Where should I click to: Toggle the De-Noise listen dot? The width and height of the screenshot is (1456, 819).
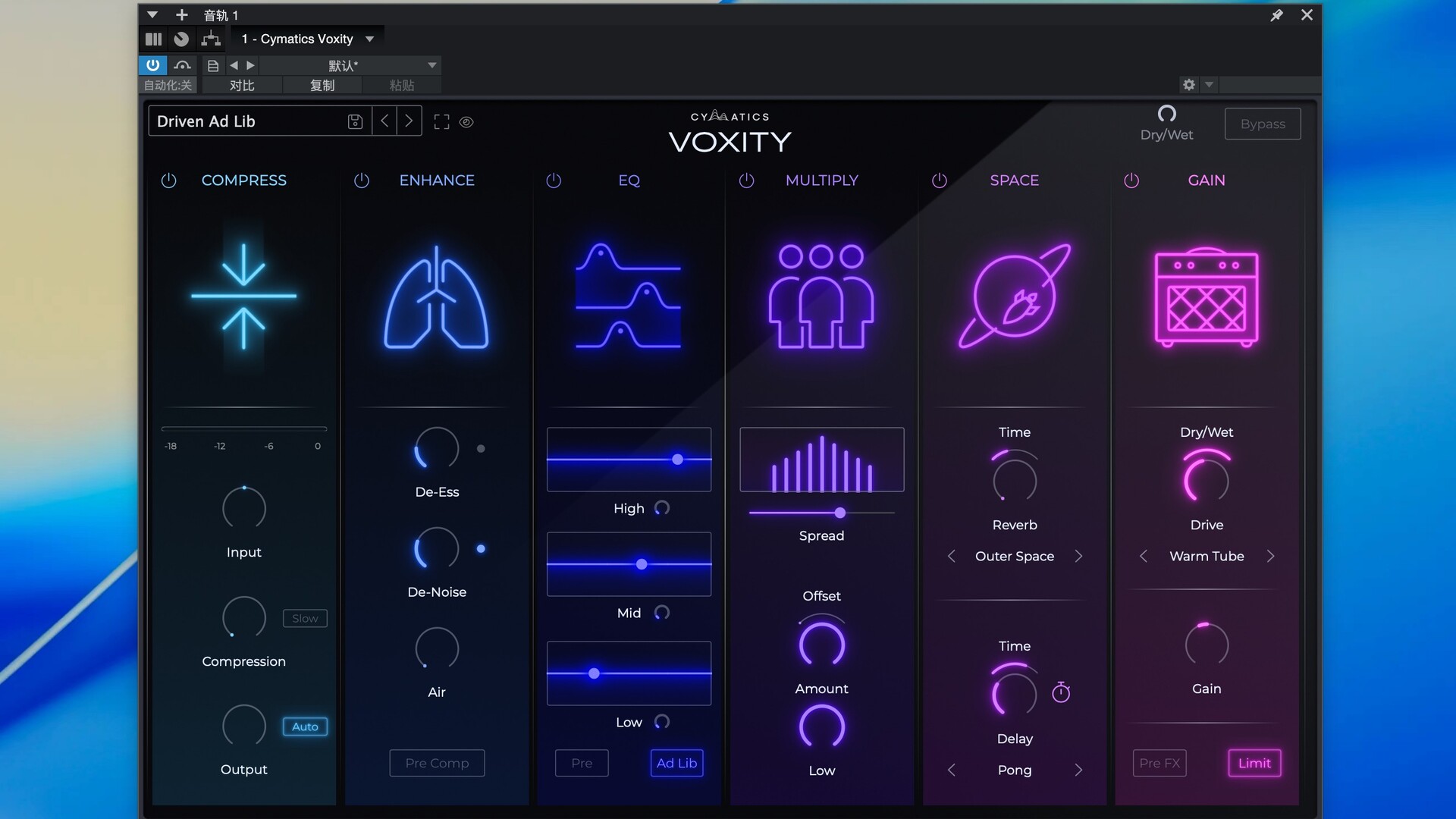pos(481,549)
